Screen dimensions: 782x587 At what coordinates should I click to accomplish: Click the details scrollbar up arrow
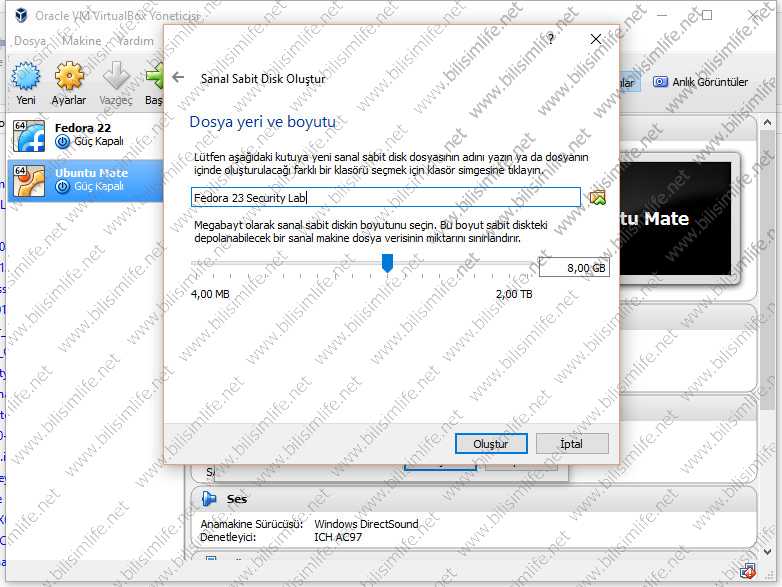[767, 123]
